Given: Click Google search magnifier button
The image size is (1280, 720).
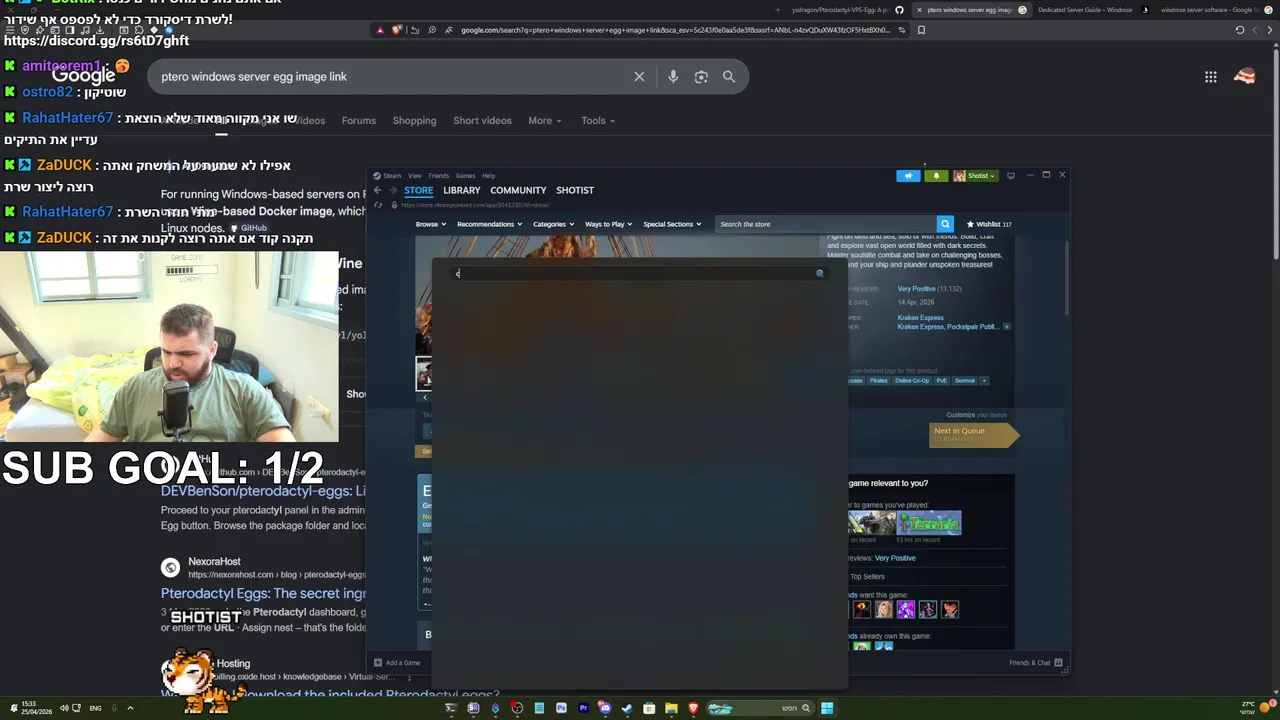Looking at the screenshot, I should [729, 77].
